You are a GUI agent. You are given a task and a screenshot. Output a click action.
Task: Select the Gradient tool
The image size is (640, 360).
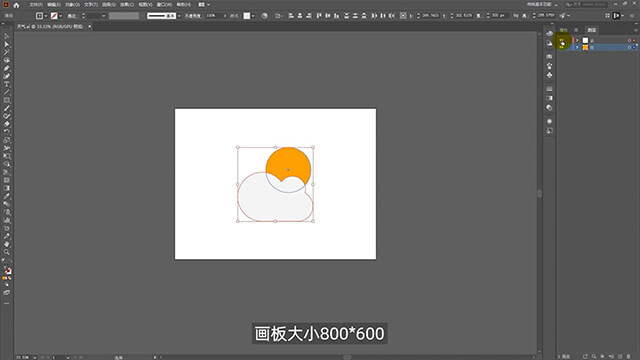tap(7, 188)
